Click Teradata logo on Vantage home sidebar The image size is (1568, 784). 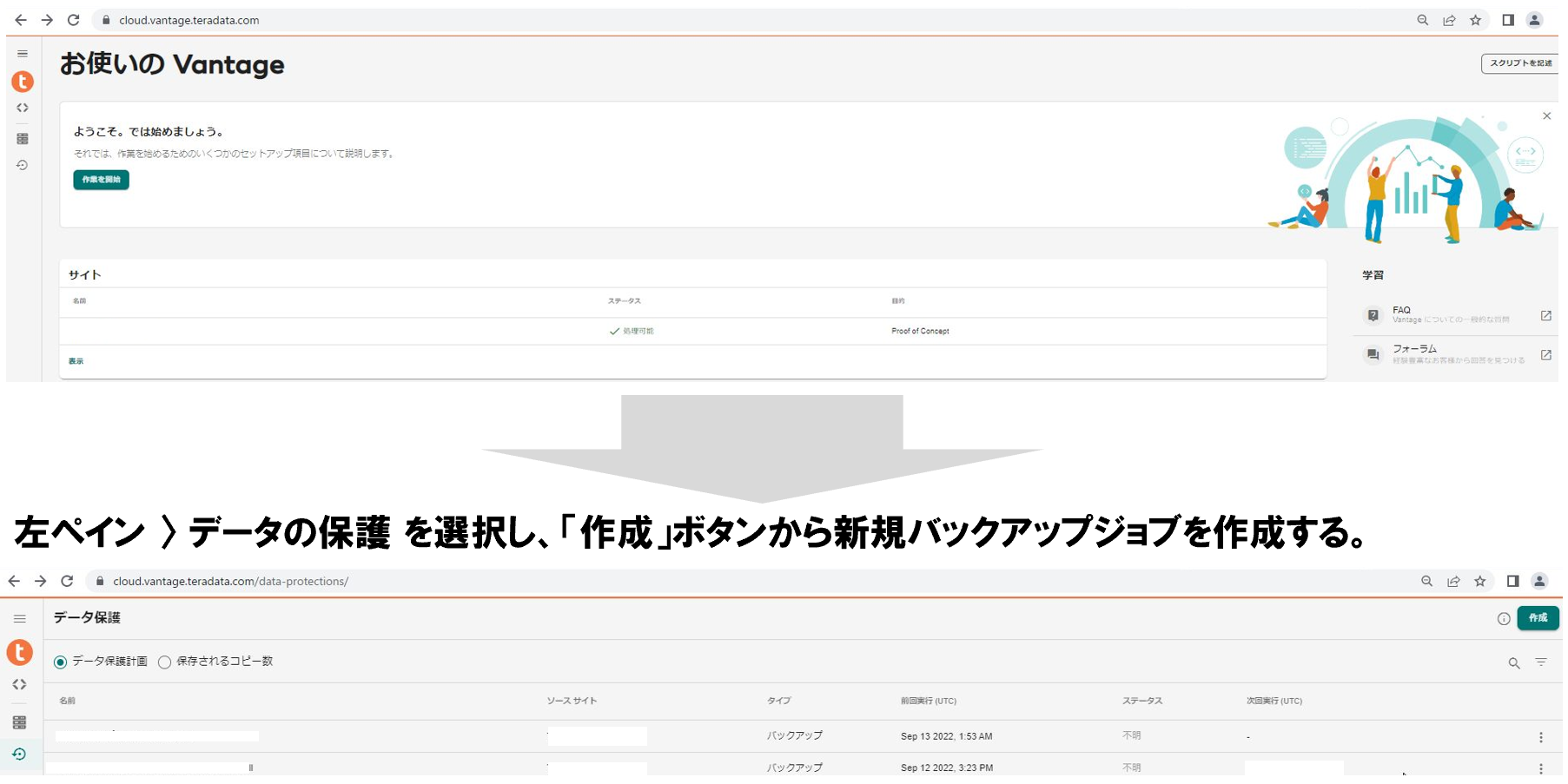tap(23, 82)
